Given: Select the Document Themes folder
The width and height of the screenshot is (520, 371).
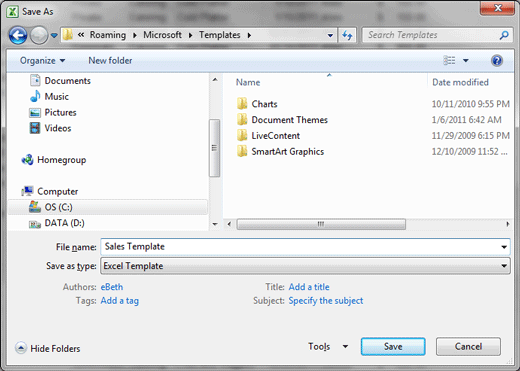Looking at the screenshot, I should (290, 120).
